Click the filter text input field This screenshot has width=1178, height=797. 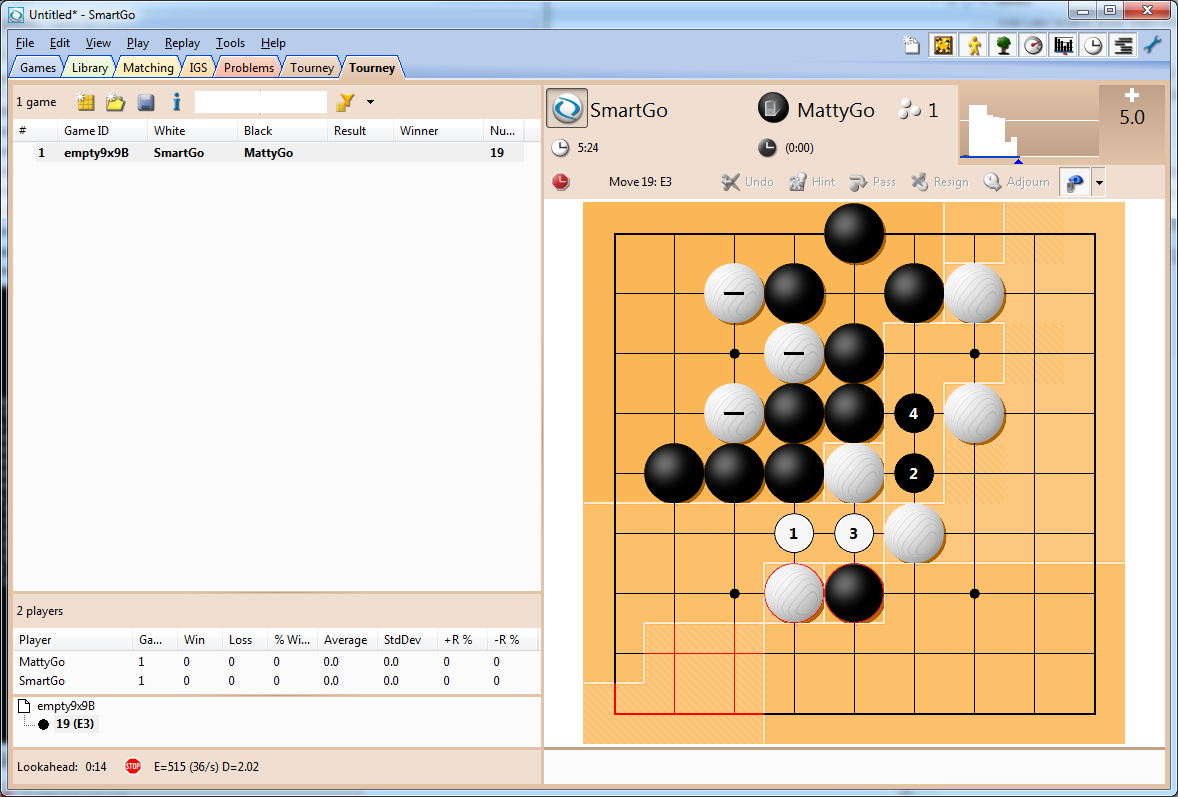[x=261, y=102]
